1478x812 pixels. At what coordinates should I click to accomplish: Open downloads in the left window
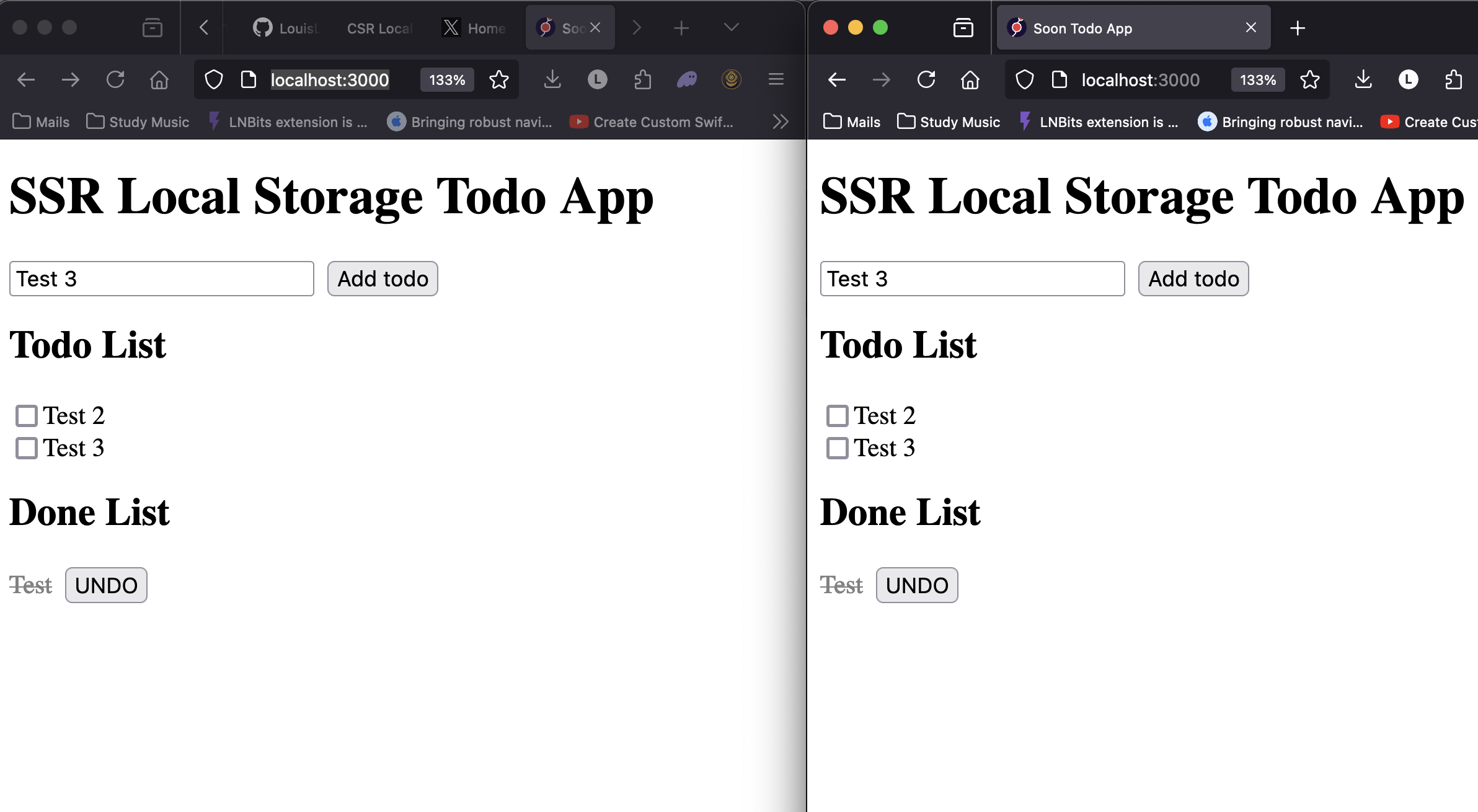click(x=552, y=80)
